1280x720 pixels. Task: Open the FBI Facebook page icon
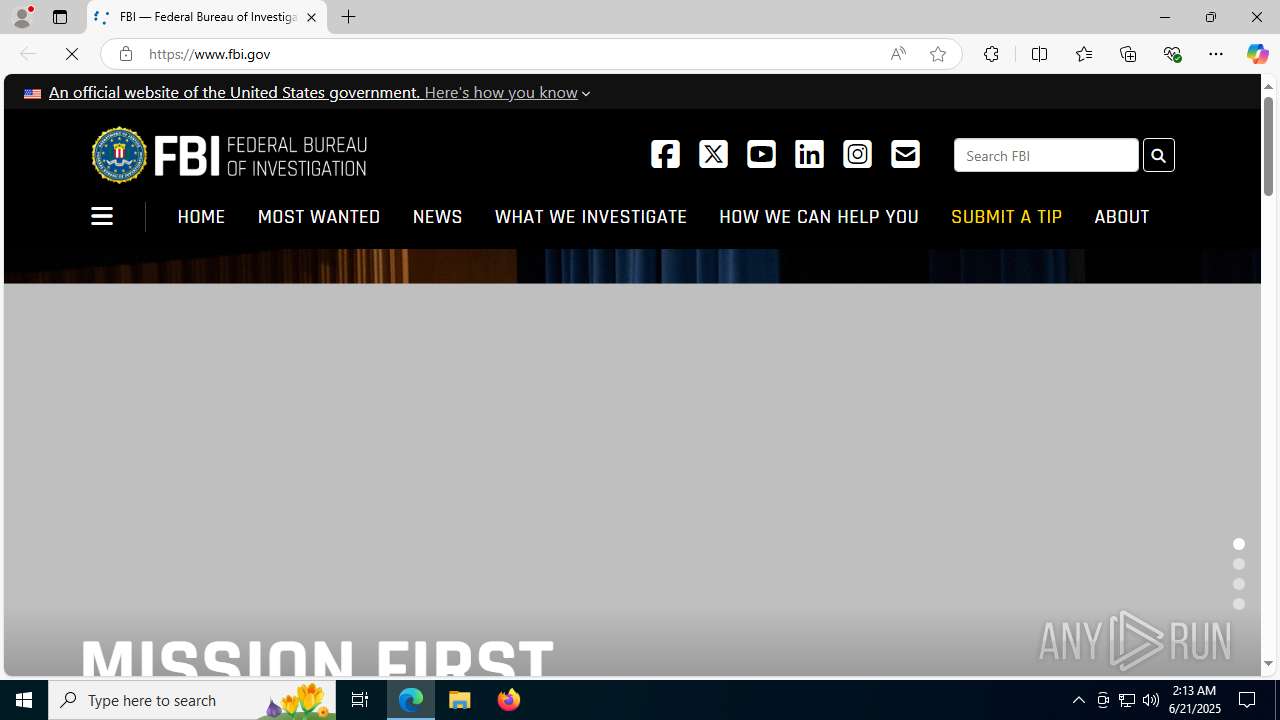(665, 154)
